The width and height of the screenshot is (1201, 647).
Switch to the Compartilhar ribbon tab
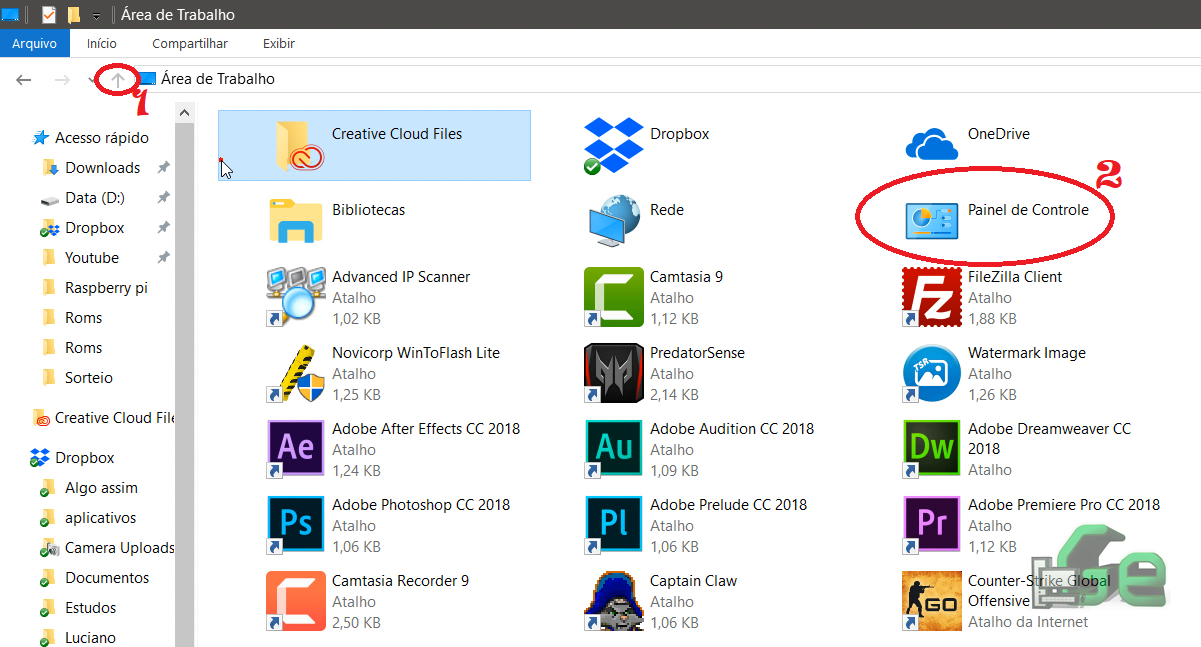tap(190, 43)
